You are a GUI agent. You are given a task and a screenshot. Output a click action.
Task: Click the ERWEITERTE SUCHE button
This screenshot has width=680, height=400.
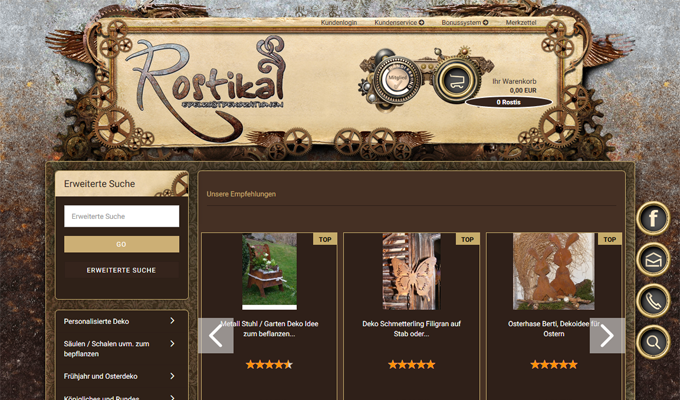point(121,270)
